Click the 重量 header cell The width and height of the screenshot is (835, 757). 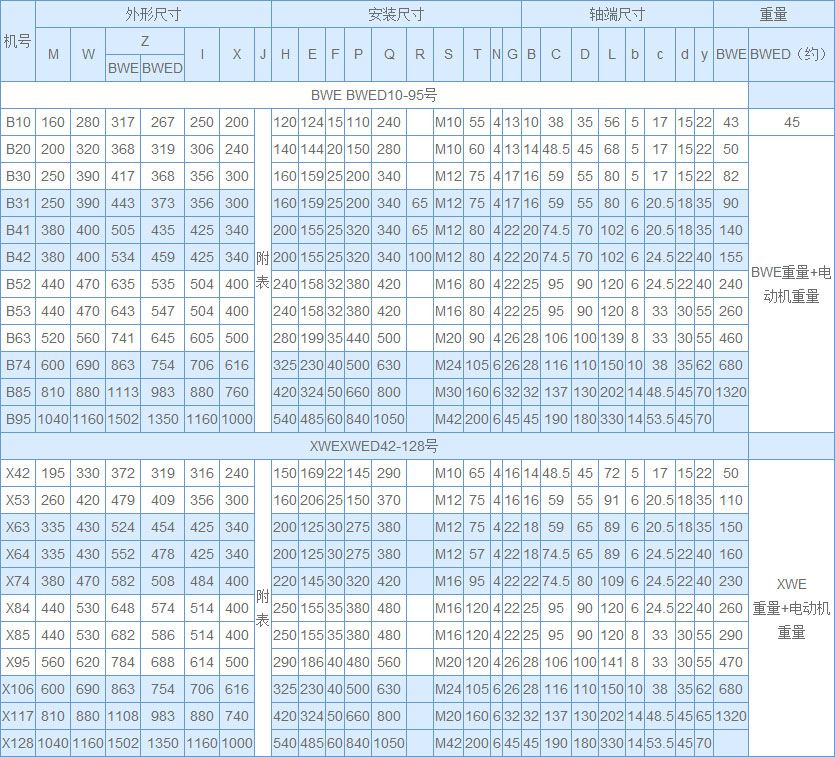[773, 14]
